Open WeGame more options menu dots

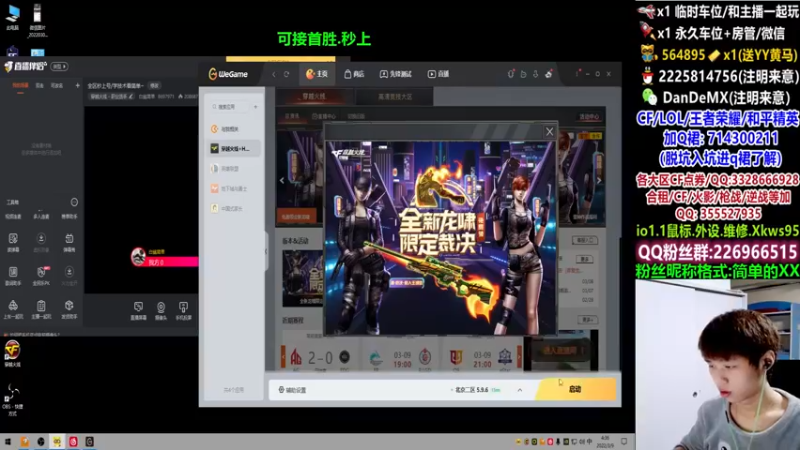[x=577, y=74]
